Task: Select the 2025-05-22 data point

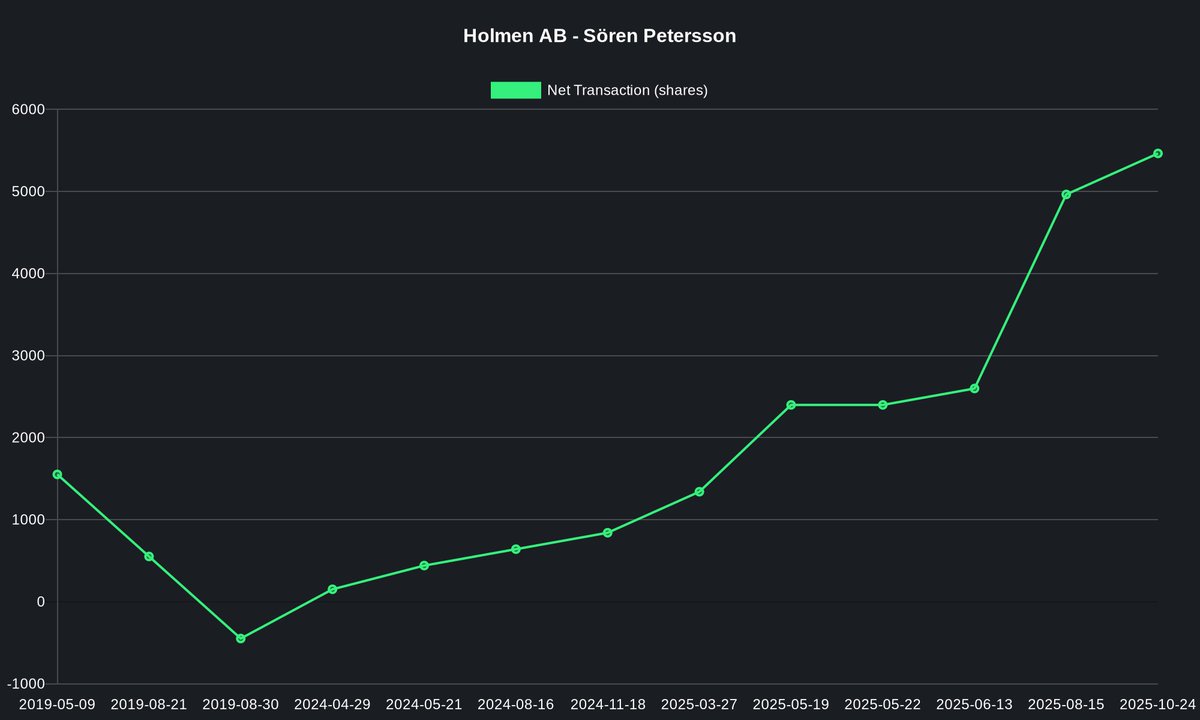Action: point(883,405)
